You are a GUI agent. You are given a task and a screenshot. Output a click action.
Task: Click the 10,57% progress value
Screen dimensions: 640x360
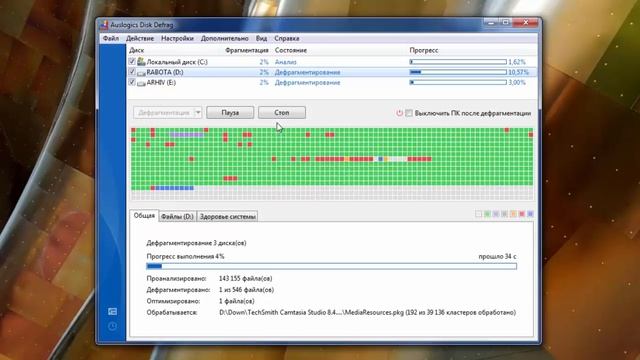pos(518,72)
